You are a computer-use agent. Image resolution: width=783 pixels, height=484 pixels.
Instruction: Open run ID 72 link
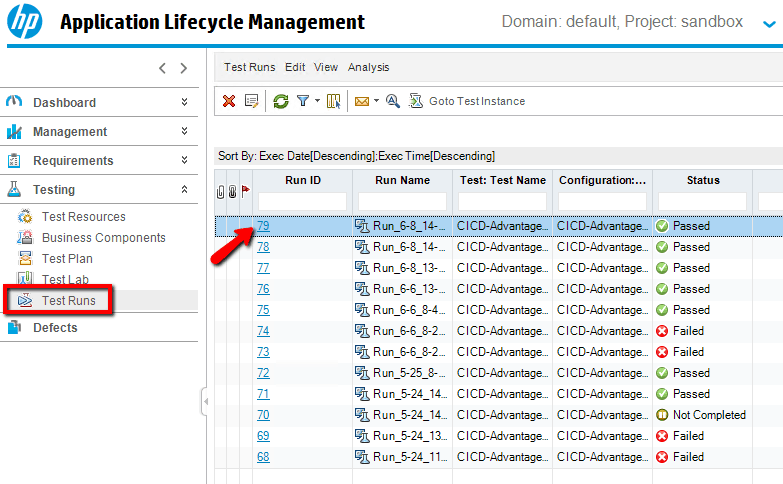pos(263,373)
